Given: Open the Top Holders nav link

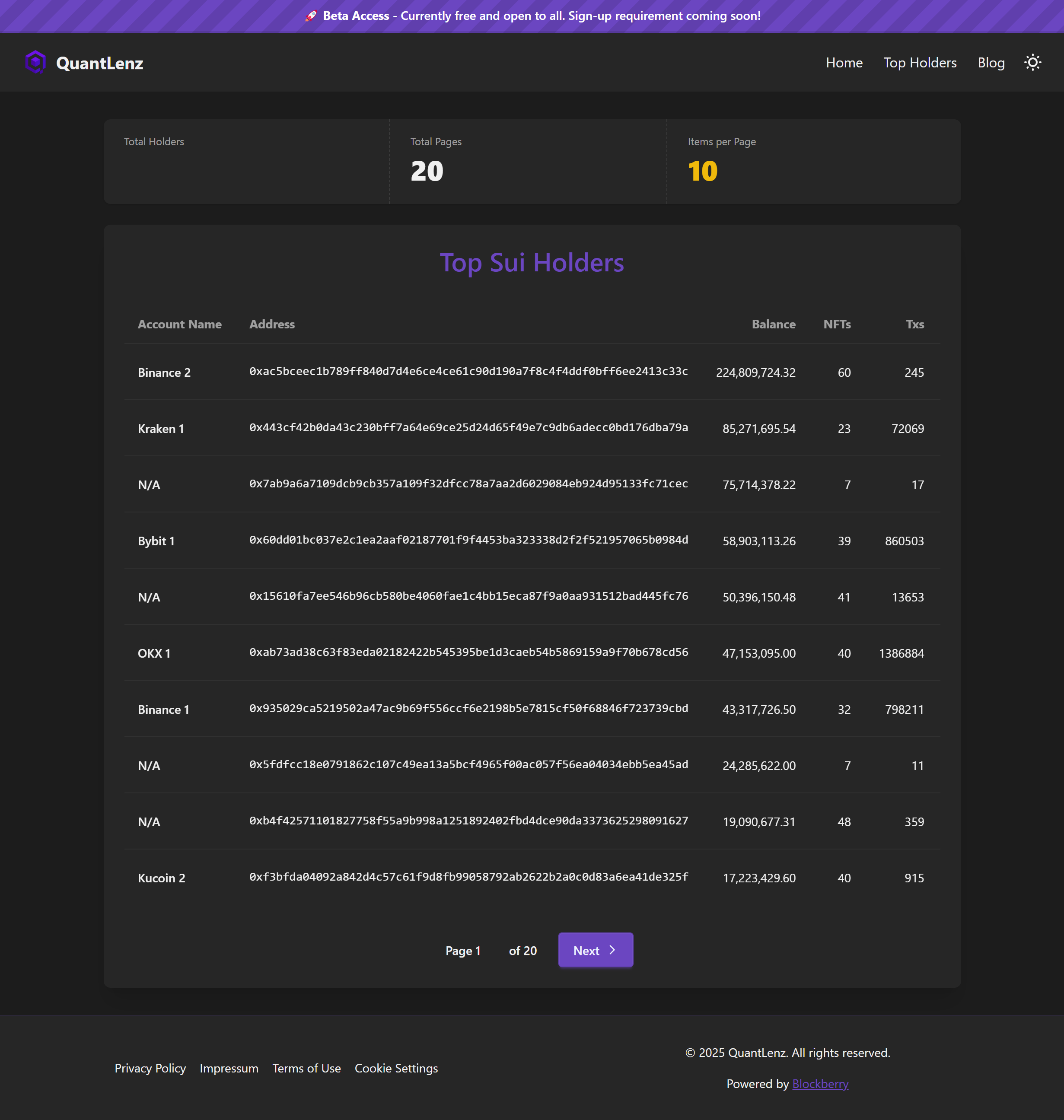Looking at the screenshot, I should (919, 62).
